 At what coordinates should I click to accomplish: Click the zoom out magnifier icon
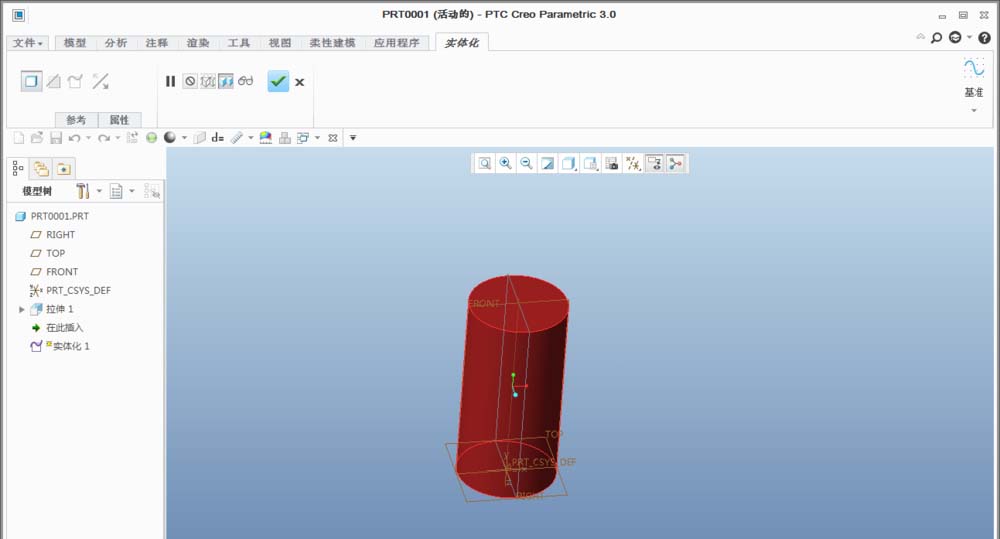(526, 164)
